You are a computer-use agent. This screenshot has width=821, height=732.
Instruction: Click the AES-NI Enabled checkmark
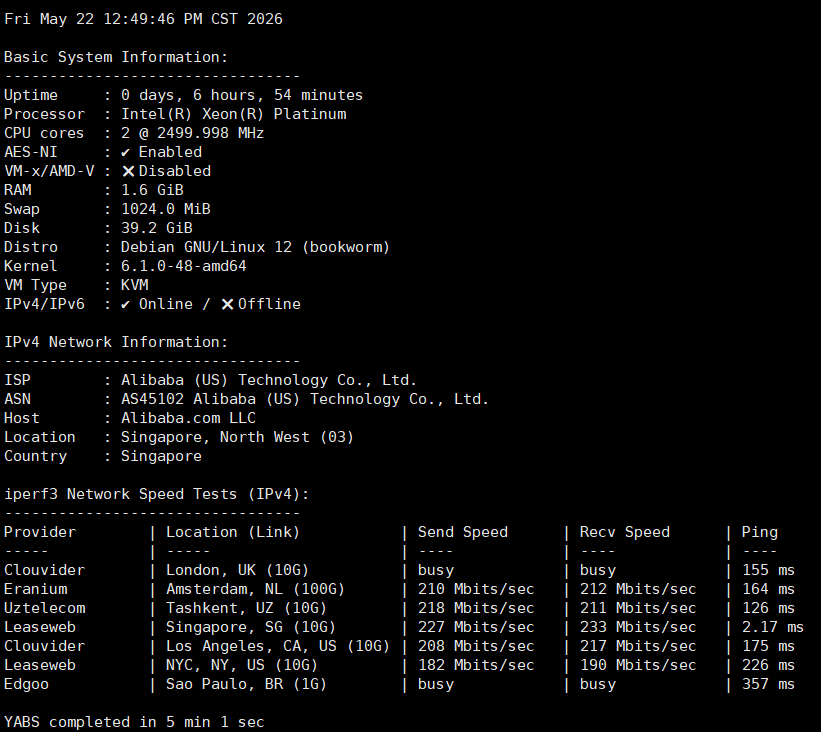point(125,152)
